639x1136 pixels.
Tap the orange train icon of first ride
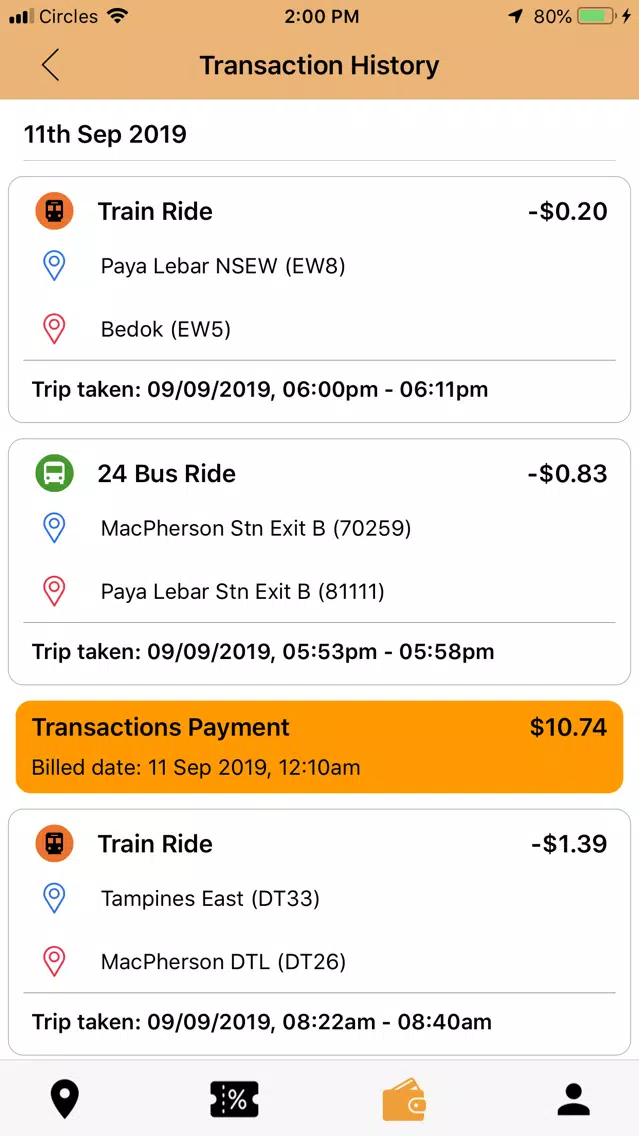click(x=54, y=212)
